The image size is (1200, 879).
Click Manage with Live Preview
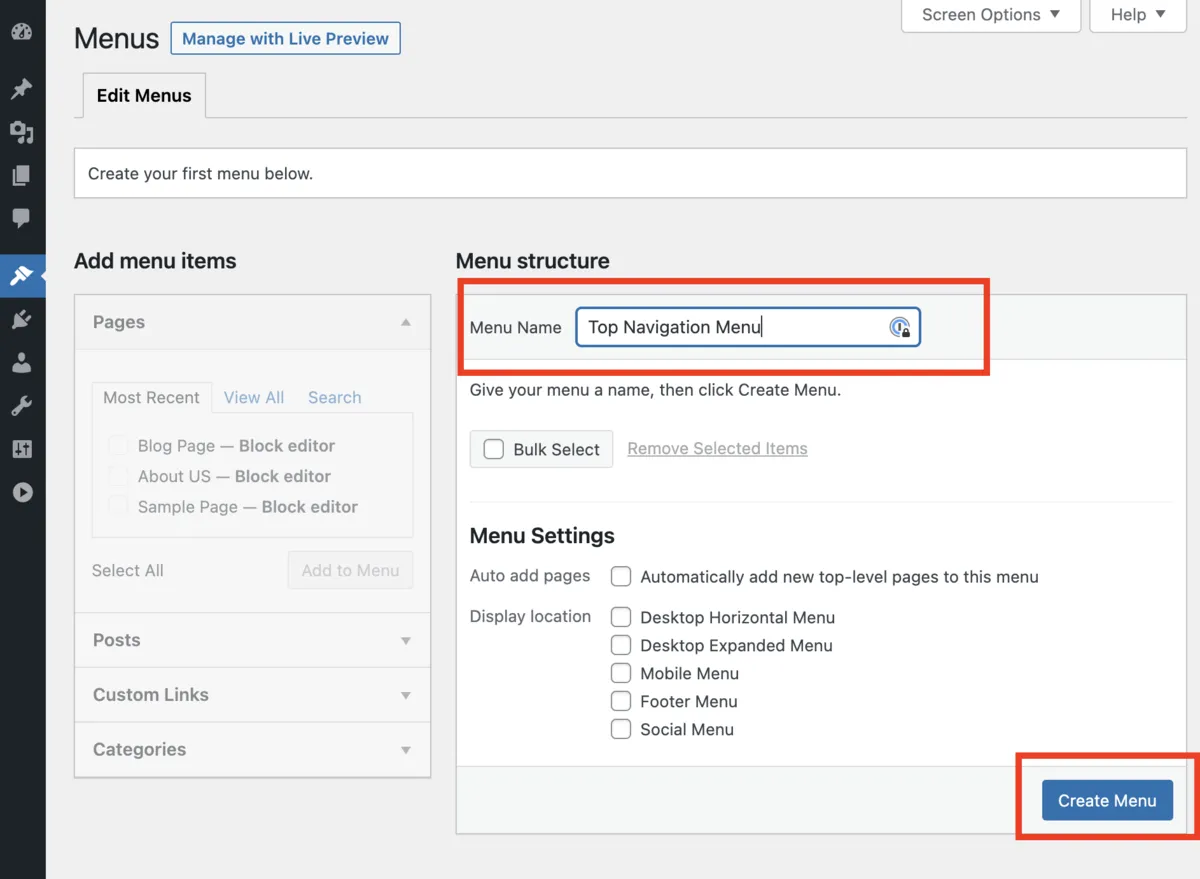point(286,39)
